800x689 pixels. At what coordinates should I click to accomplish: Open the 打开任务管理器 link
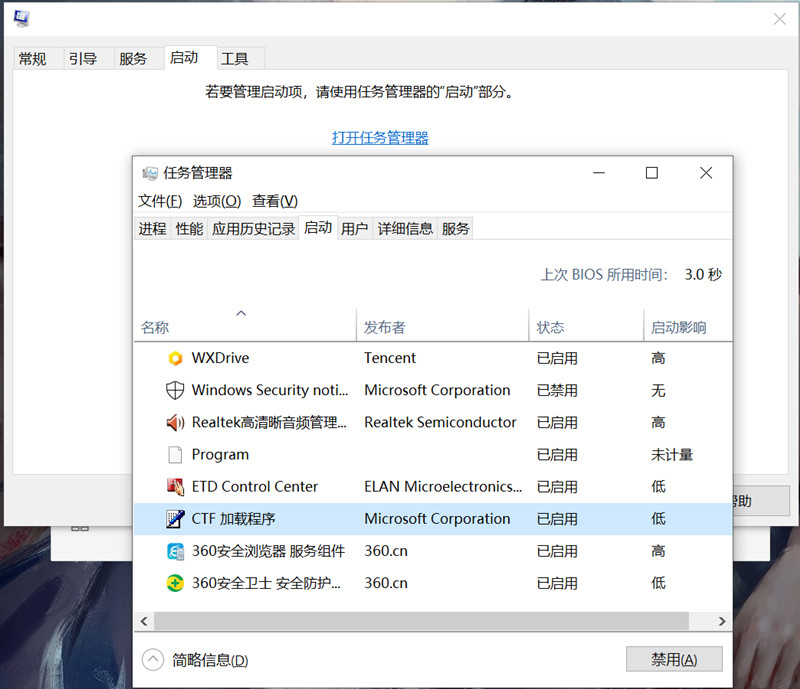pos(380,138)
